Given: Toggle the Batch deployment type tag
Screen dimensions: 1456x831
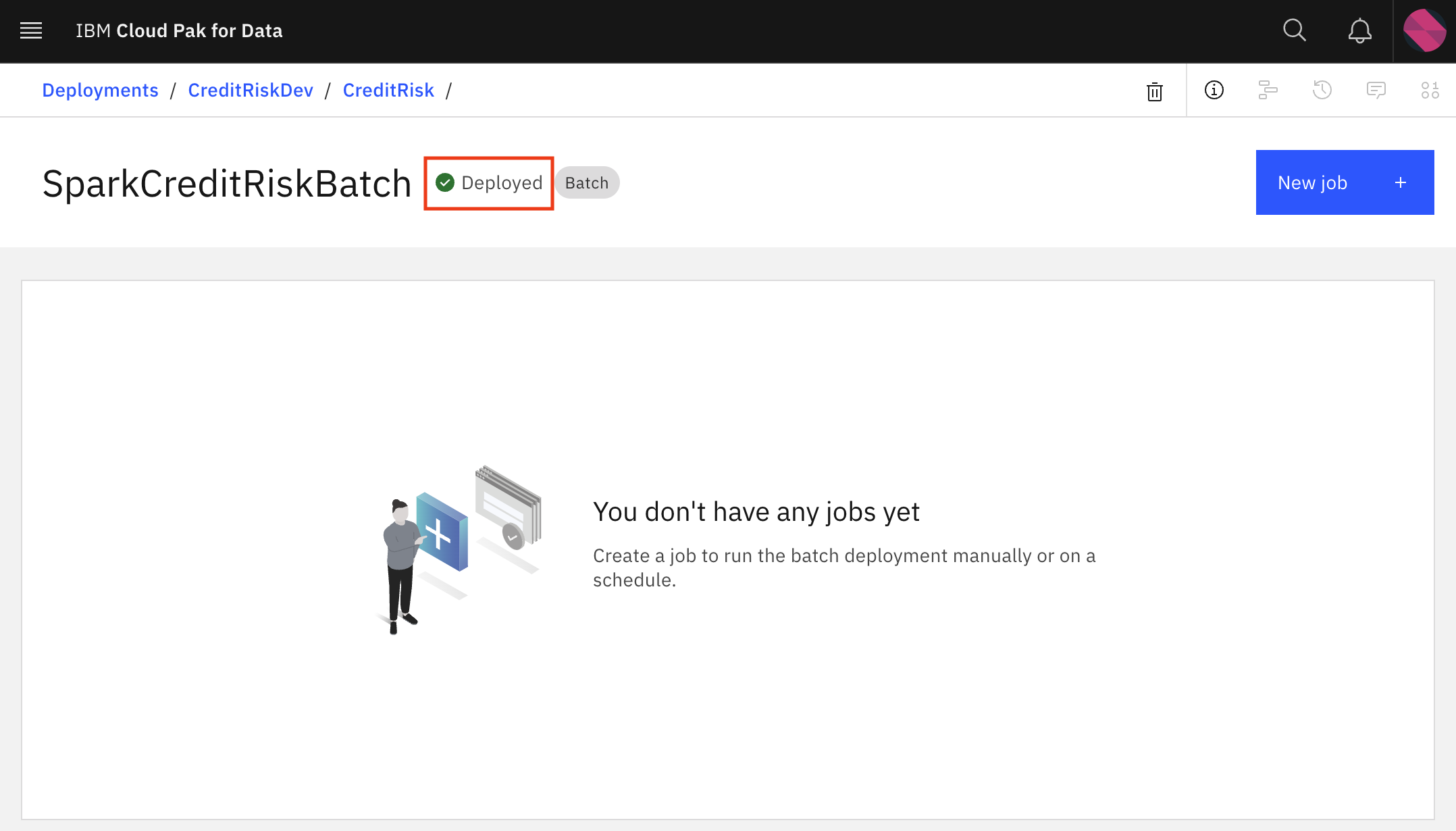Looking at the screenshot, I should pyautogui.click(x=587, y=183).
